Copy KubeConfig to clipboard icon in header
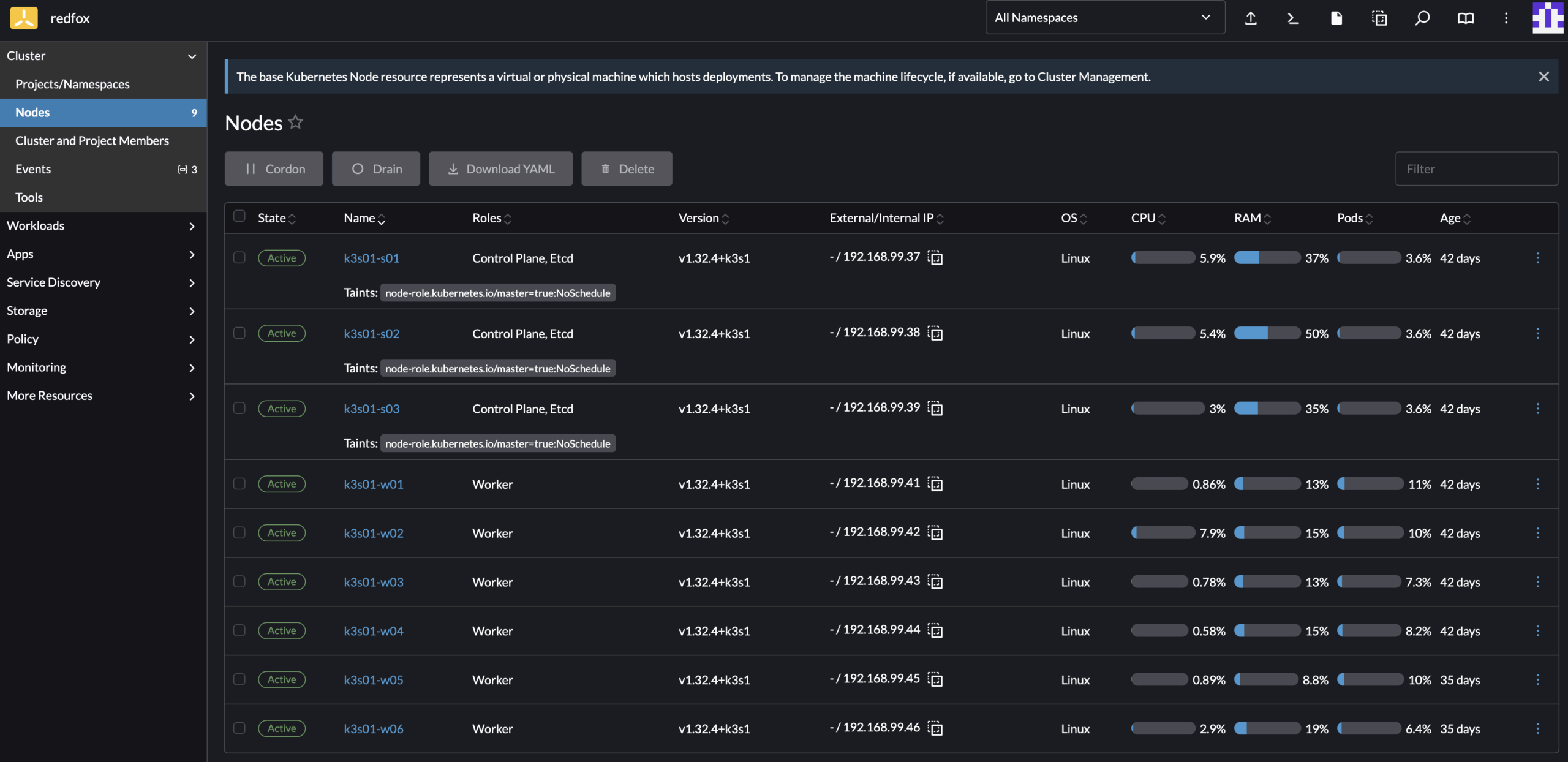This screenshot has width=1568, height=762. pos(1379,18)
